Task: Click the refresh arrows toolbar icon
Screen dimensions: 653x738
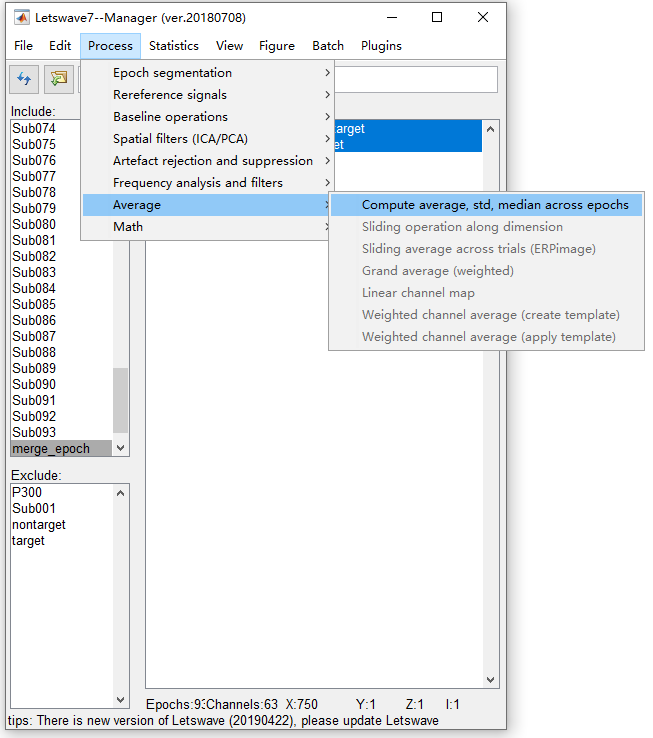Action: pyautogui.click(x=24, y=79)
